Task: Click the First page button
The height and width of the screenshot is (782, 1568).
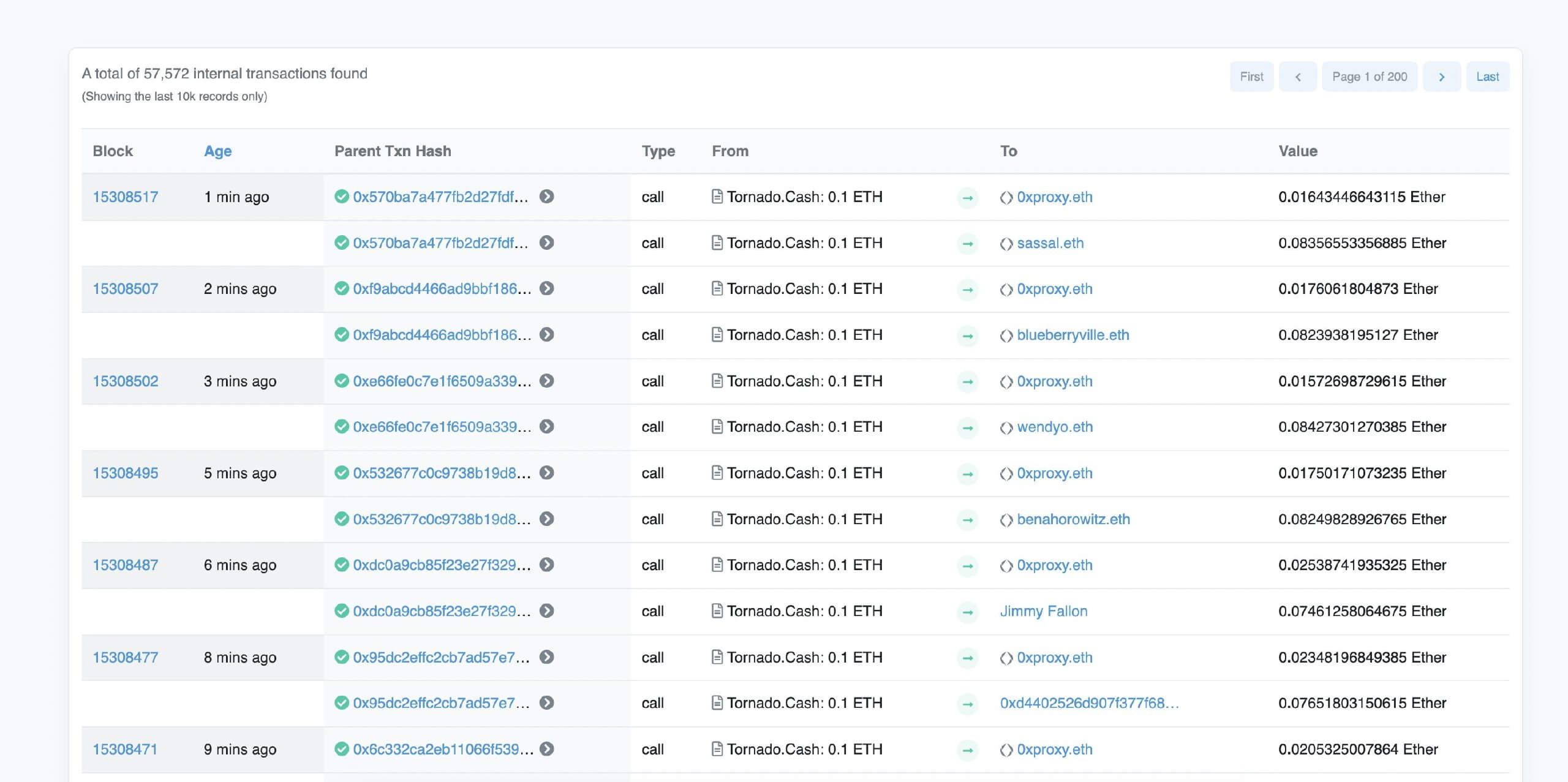Action: 1251,77
